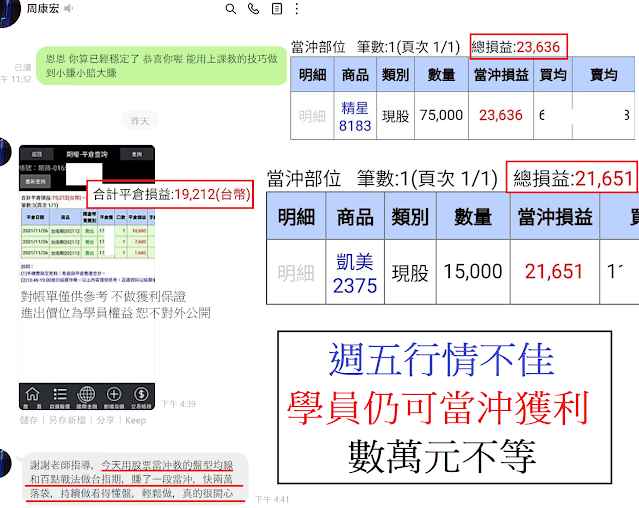
Task: Click the 查詢 button in trading screenshot
Action: 137,154
